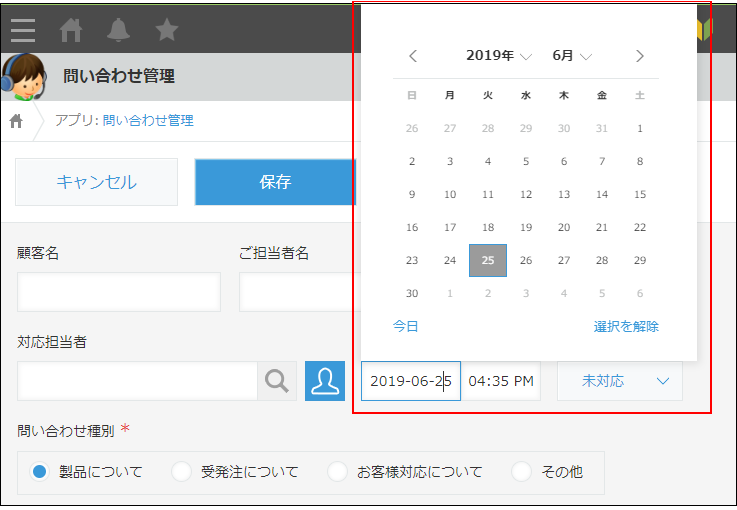The image size is (737, 510).
Task: Go to previous month in calendar
Action: (x=413, y=56)
